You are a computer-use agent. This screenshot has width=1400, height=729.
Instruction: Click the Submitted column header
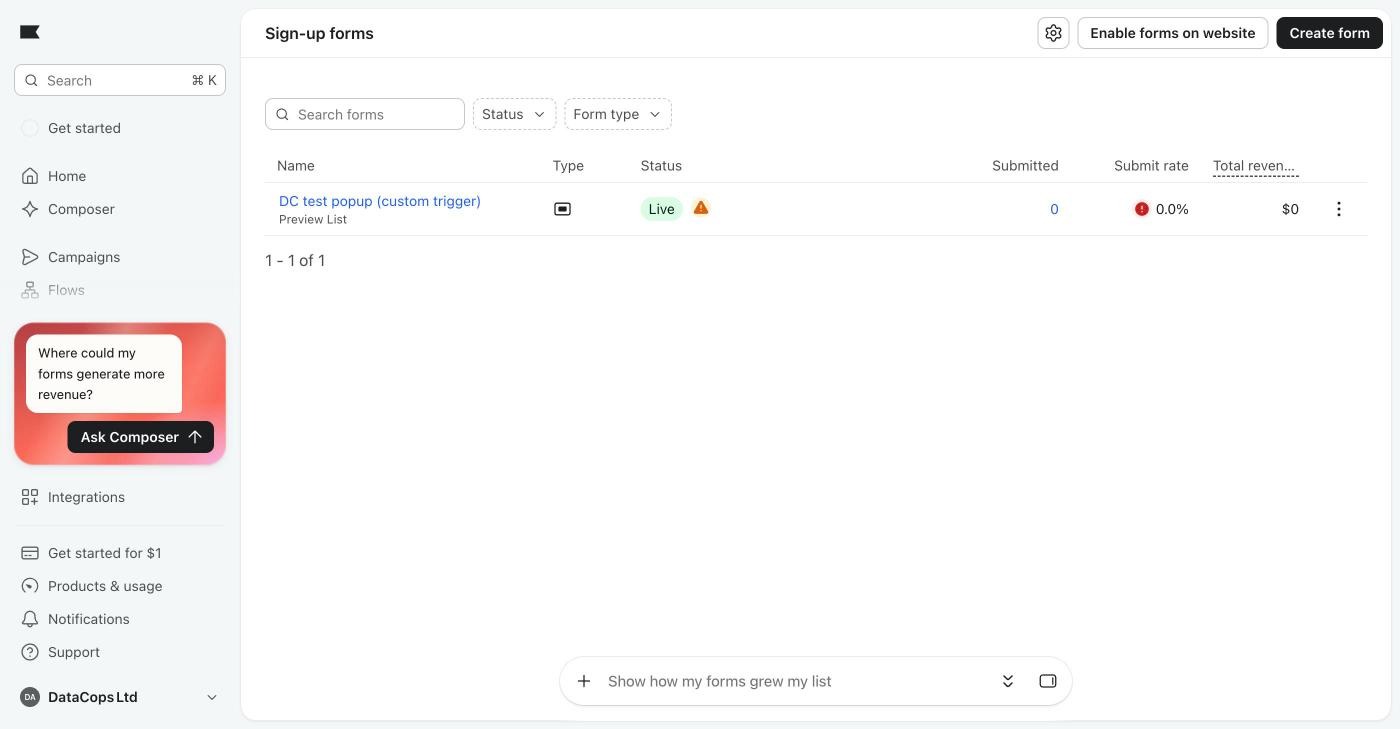click(1025, 166)
